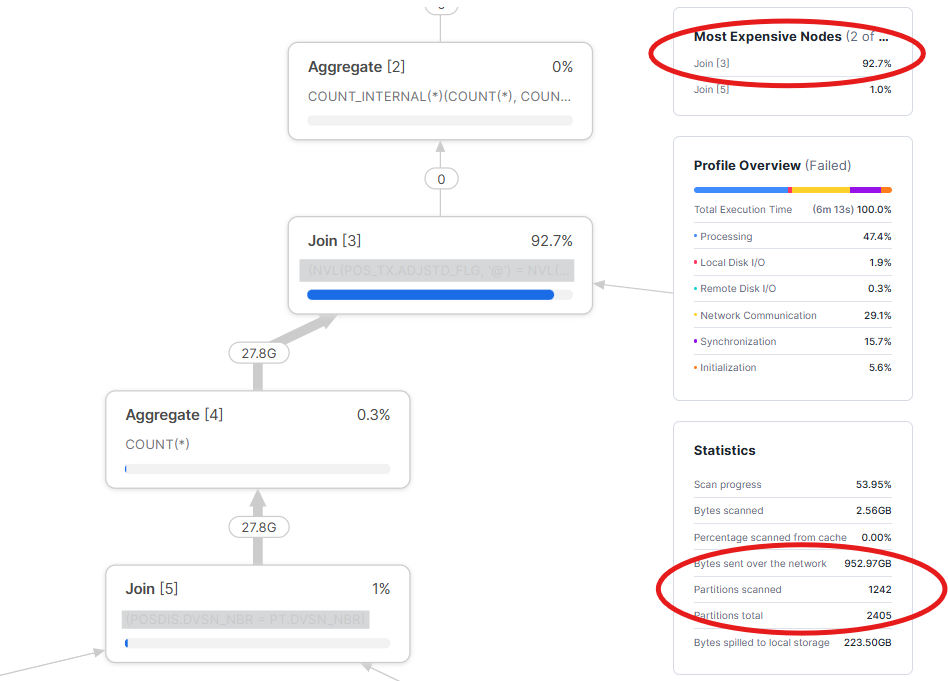Open Join [3] from Most Expensive Nodes list
This screenshot has width=948, height=681.
711,63
